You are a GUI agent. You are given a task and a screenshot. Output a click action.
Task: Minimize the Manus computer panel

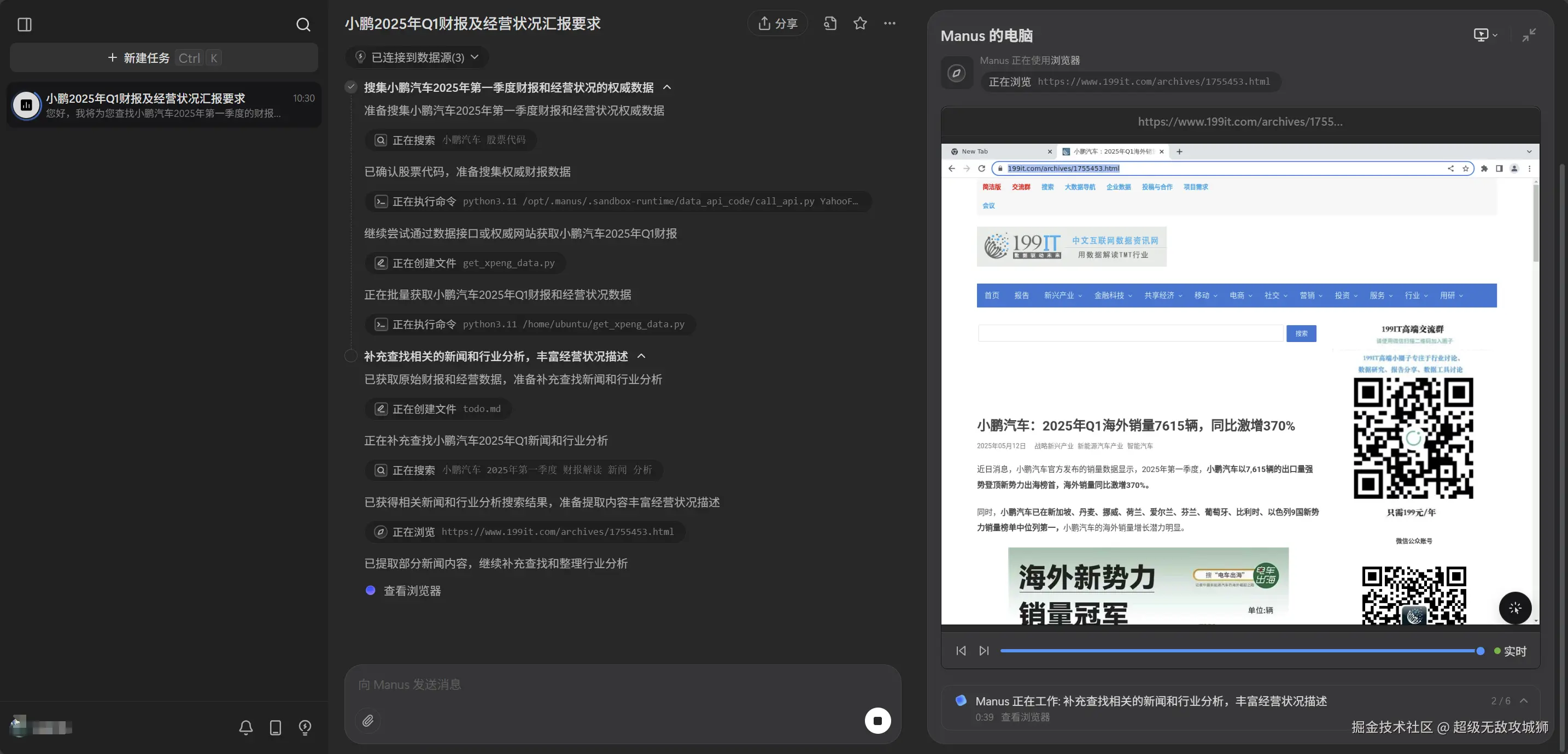pyautogui.click(x=1529, y=34)
